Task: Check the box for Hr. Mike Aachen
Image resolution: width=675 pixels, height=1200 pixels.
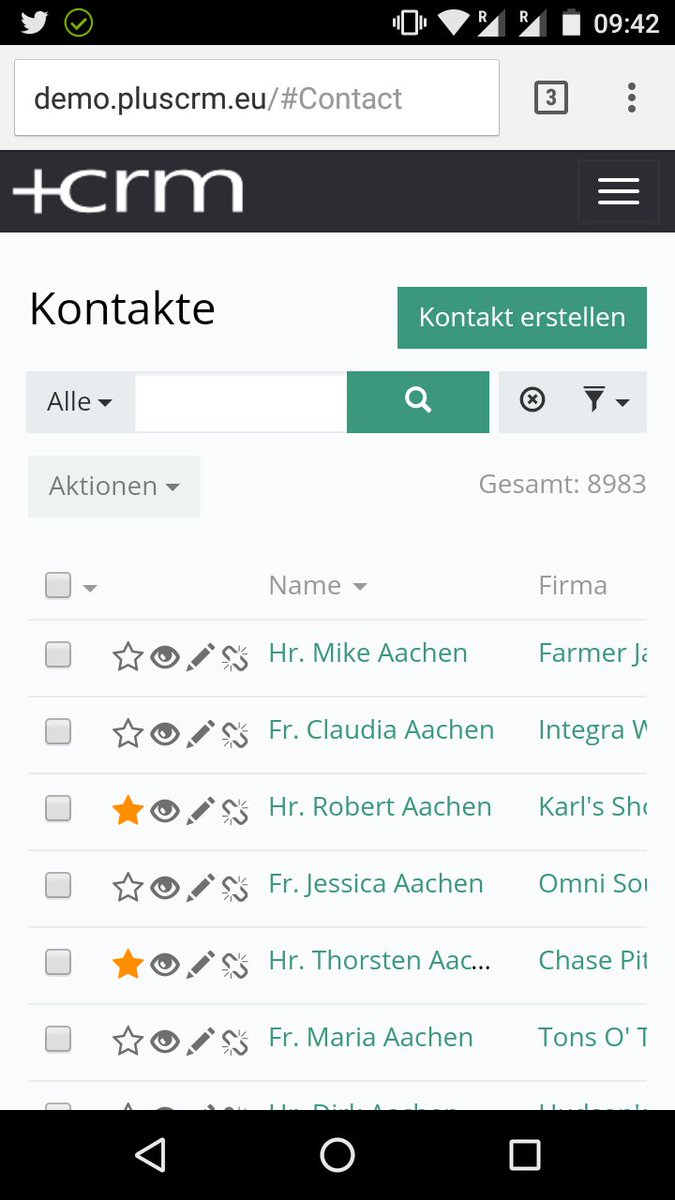Action: (58, 654)
